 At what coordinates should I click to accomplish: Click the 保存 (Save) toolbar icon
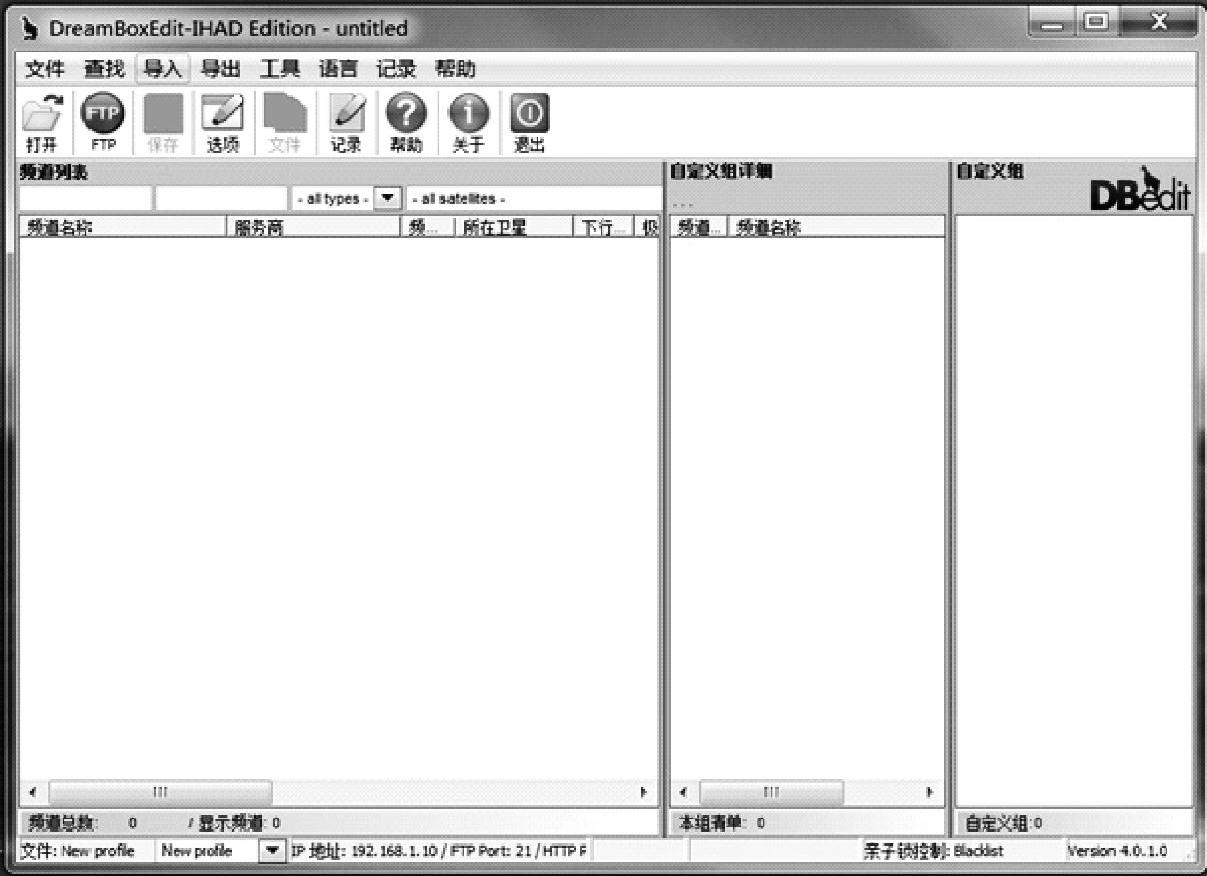coord(163,123)
